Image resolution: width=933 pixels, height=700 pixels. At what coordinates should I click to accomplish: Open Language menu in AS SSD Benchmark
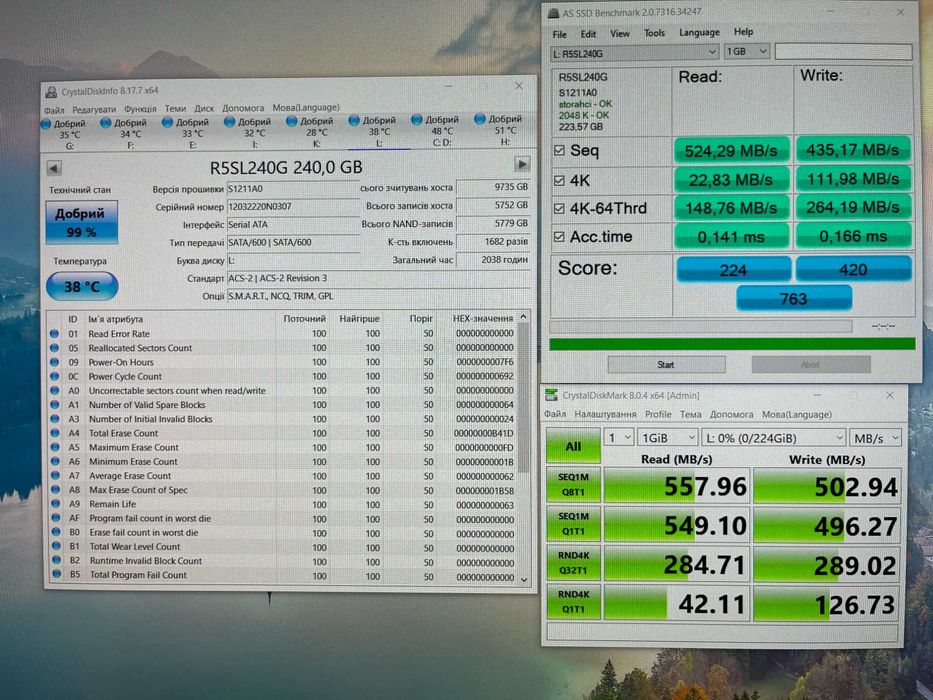[x=699, y=32]
